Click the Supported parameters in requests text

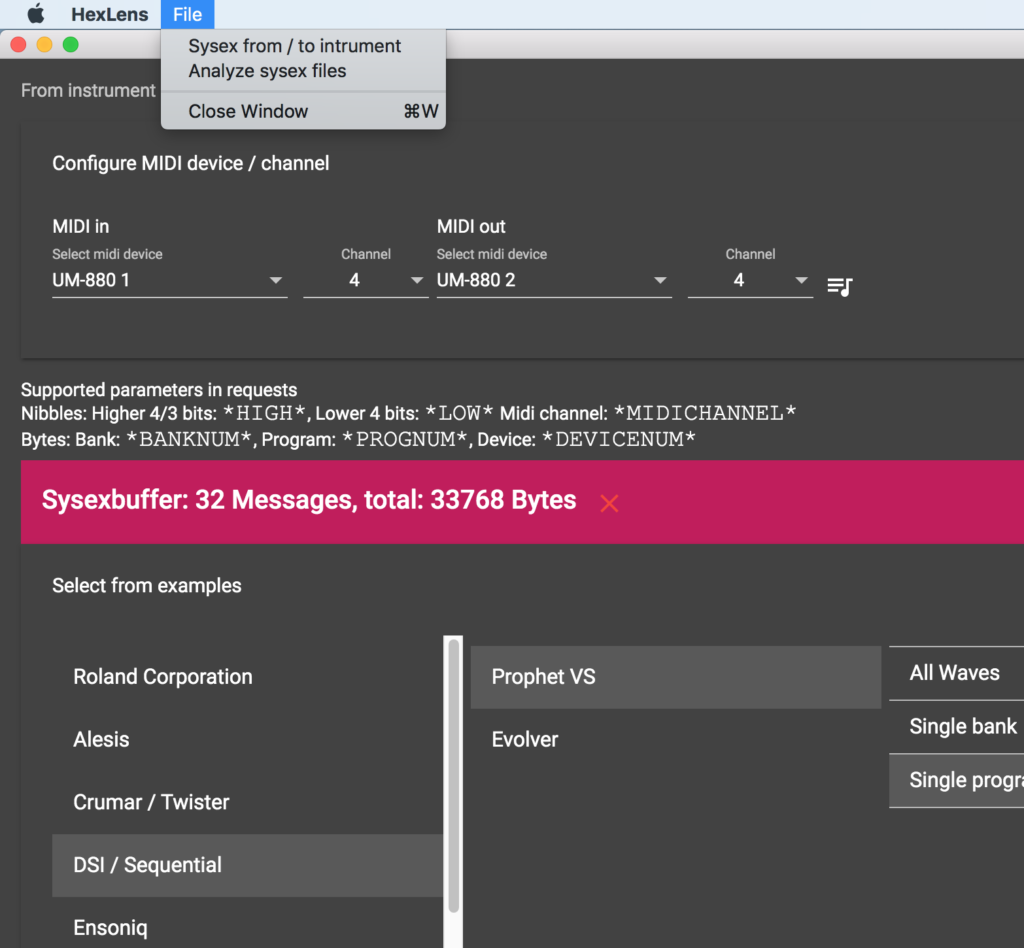click(159, 390)
